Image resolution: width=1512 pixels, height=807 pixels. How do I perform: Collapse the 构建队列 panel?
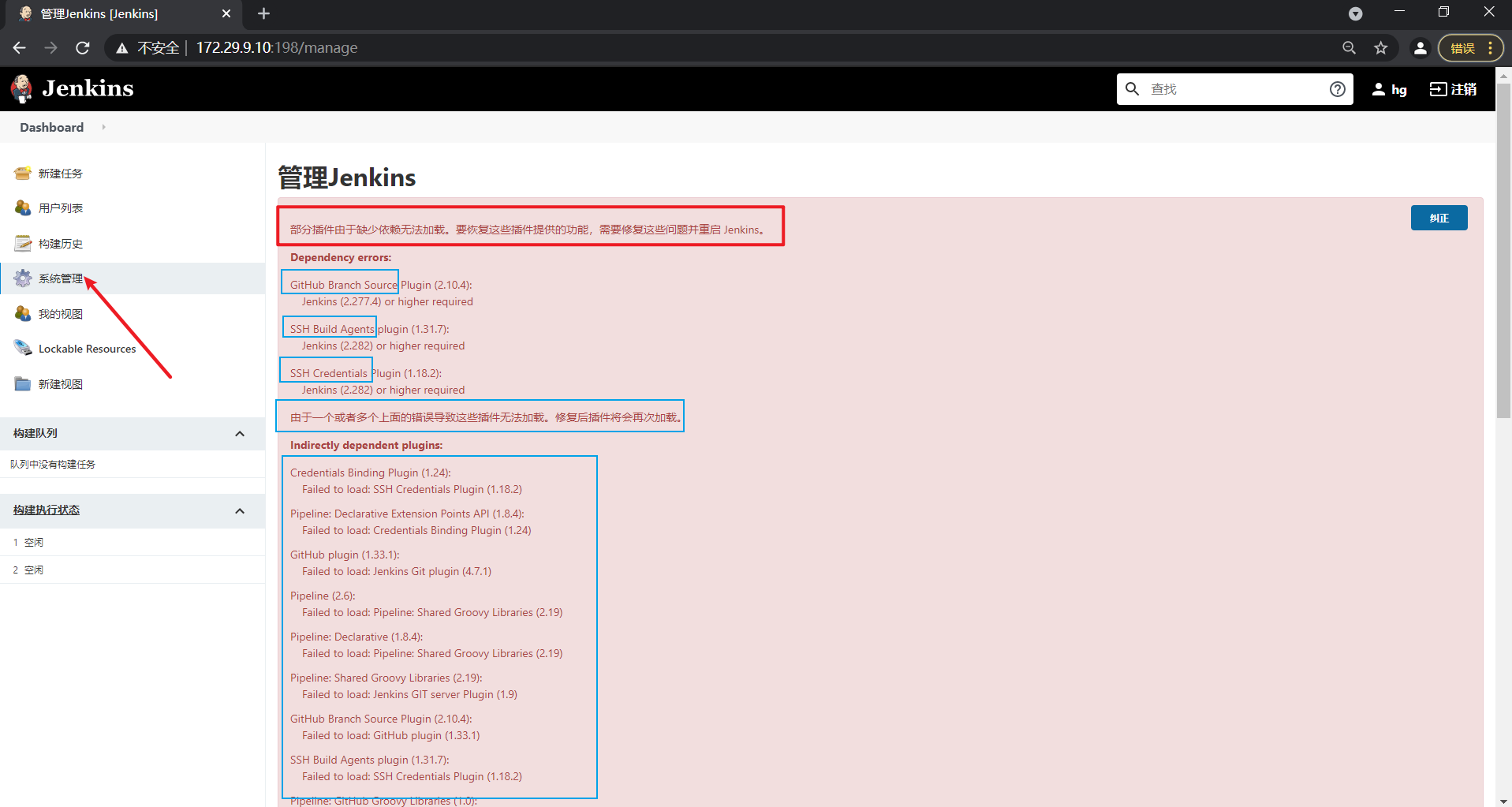(240, 434)
